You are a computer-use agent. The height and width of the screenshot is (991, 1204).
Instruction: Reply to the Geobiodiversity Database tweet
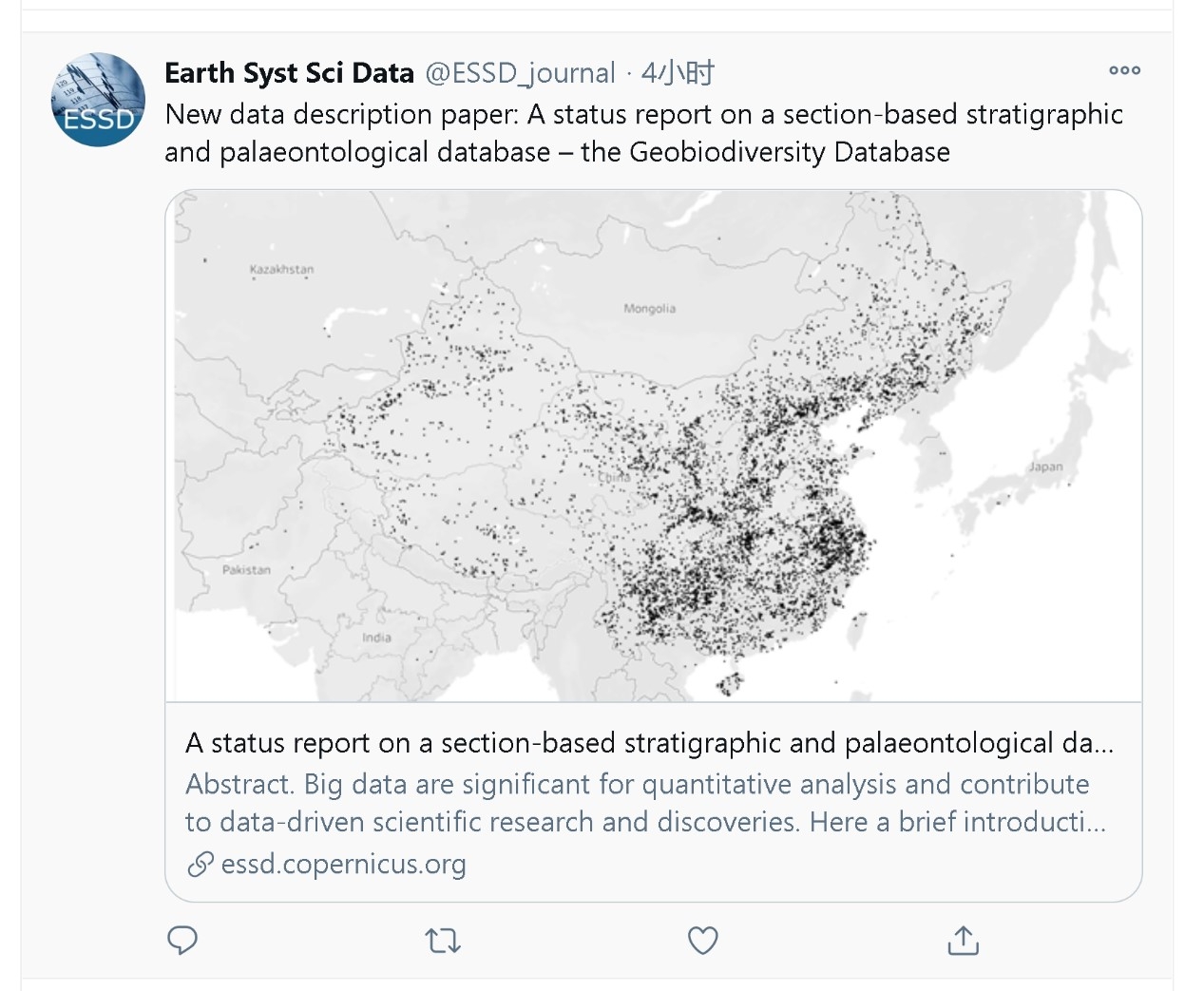tap(182, 940)
